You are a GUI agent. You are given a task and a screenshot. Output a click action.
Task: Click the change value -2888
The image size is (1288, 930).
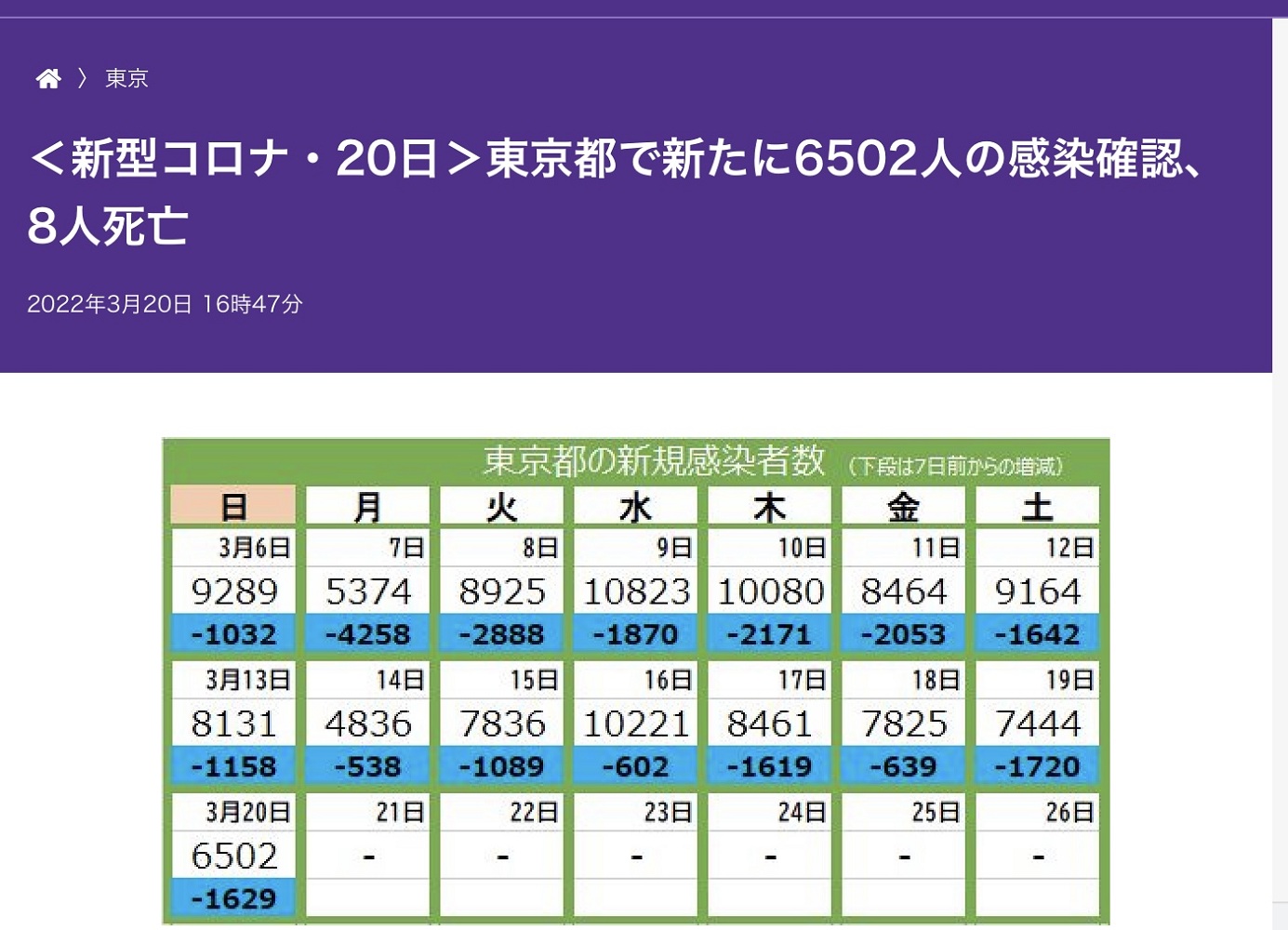tap(501, 634)
